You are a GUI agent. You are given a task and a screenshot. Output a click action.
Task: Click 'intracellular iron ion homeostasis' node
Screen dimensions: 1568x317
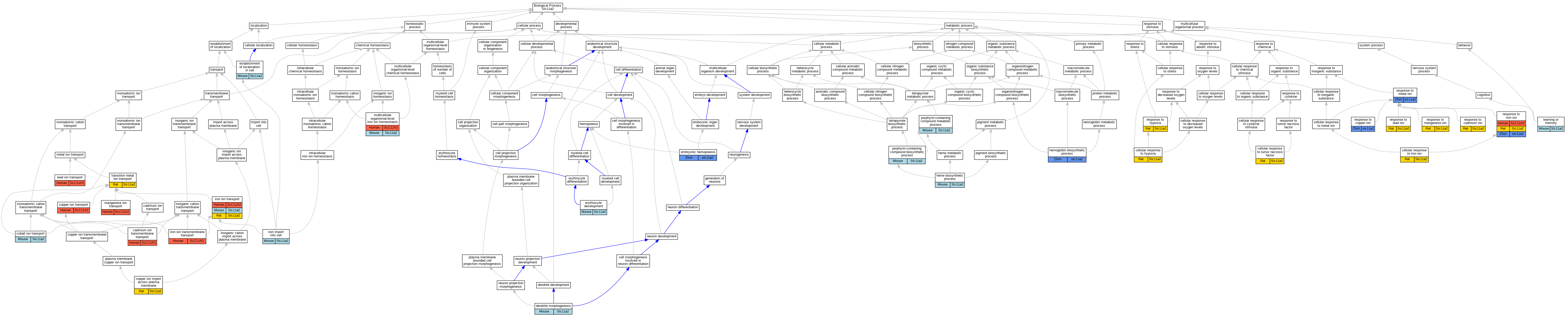317,155
